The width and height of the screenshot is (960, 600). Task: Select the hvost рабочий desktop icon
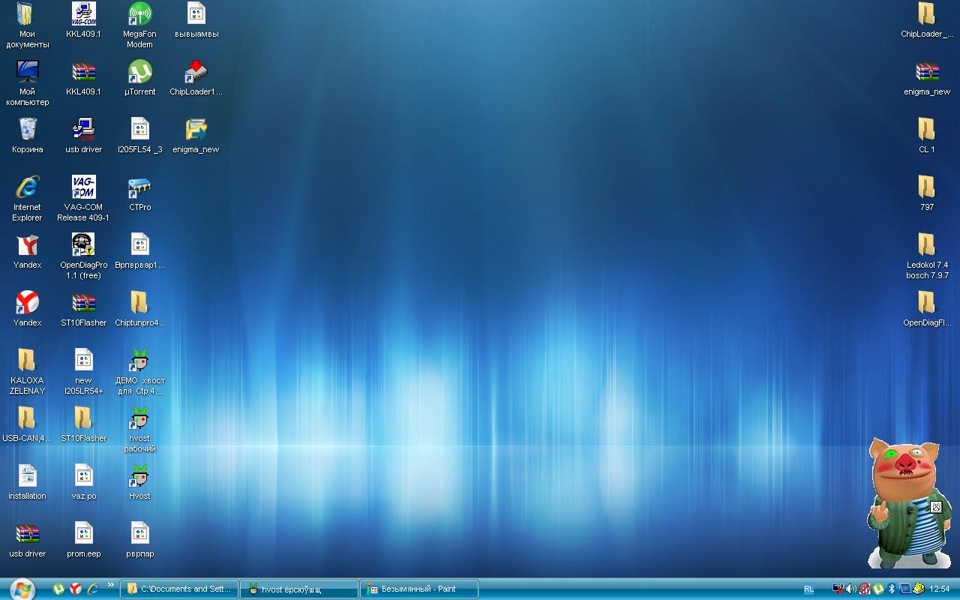[140, 419]
